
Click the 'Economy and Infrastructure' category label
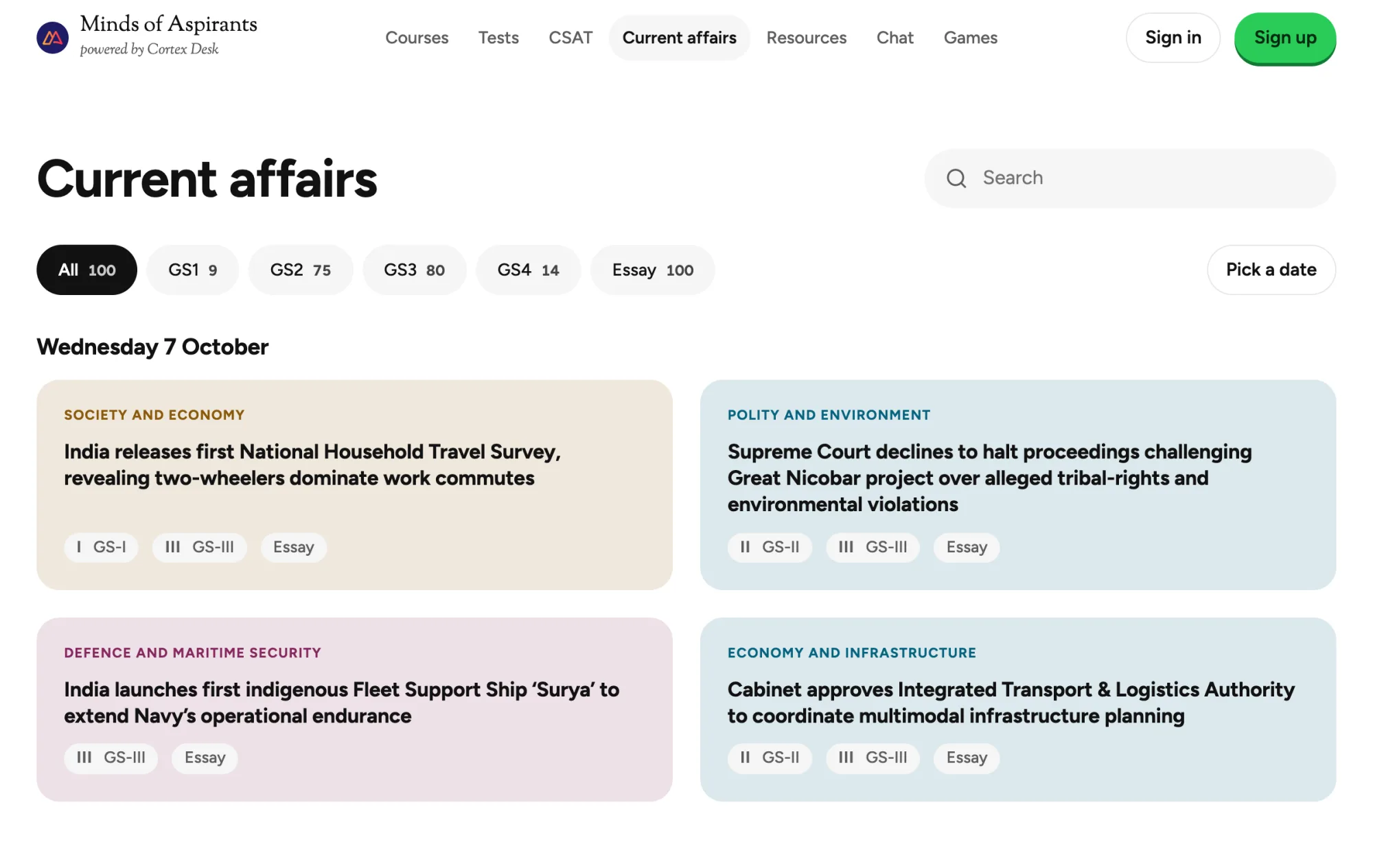[x=852, y=653]
